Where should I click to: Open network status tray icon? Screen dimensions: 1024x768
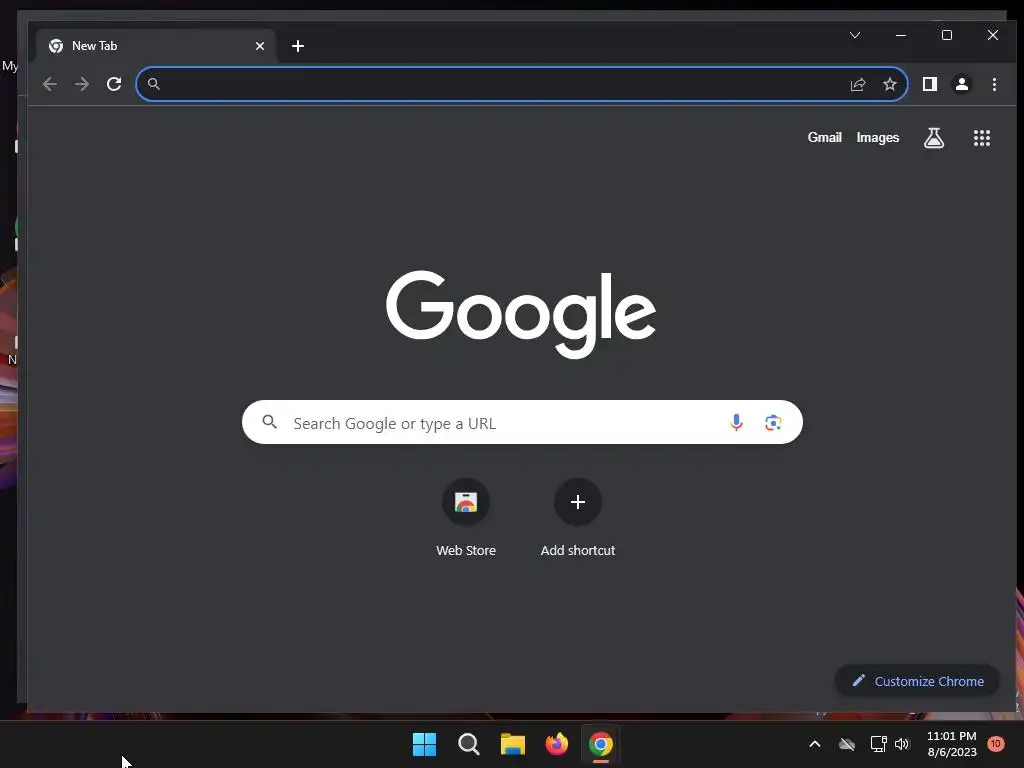[878, 744]
